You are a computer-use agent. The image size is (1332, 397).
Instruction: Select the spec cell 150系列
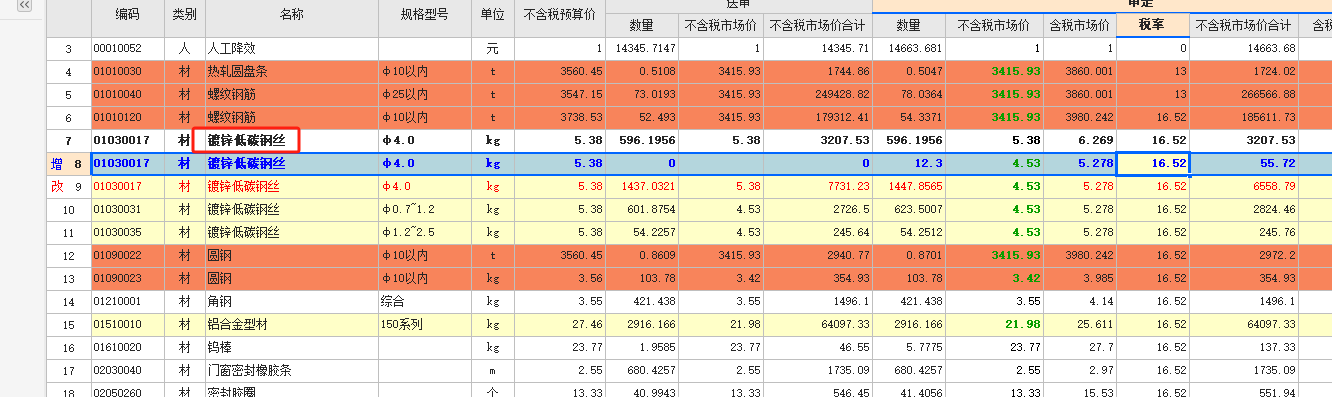click(425, 324)
